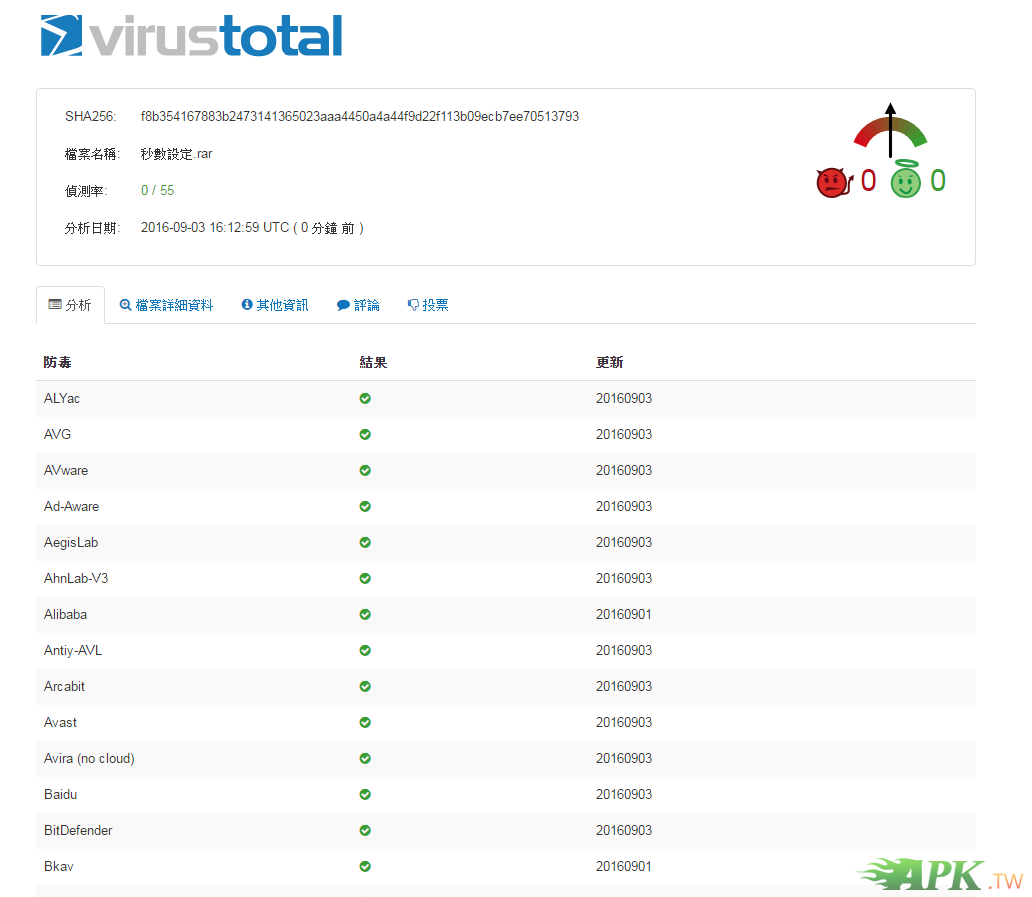Click the green check icon for Bkav
This screenshot has width=1032, height=897.
click(365, 866)
